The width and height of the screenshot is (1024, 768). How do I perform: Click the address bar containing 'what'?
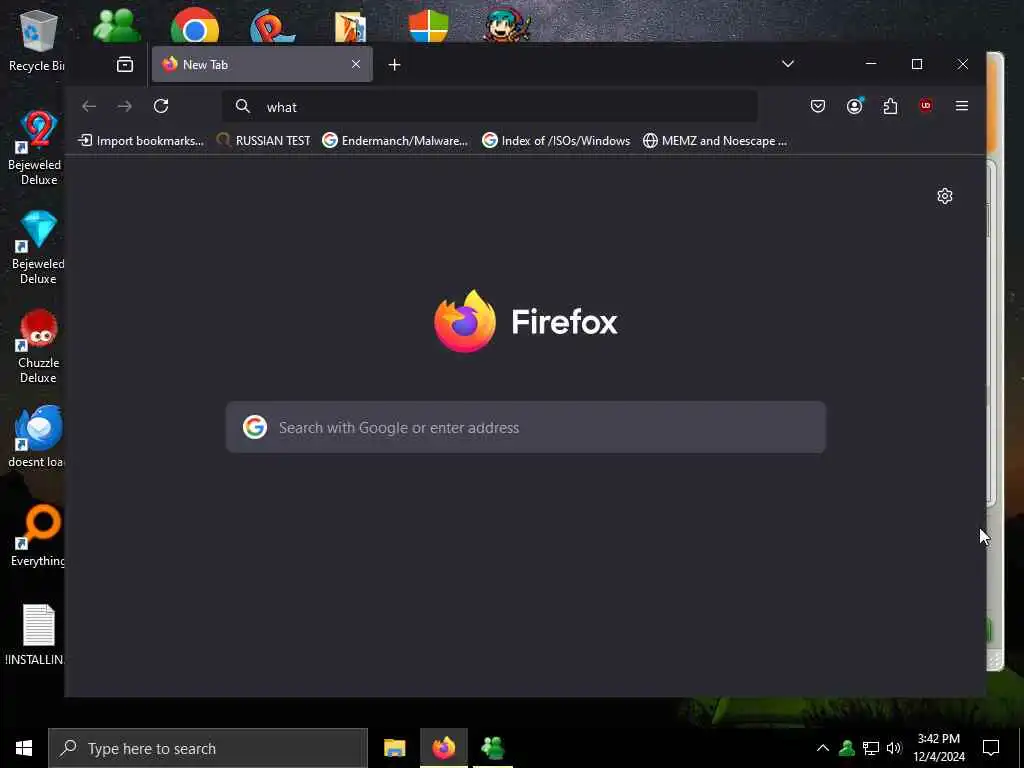(x=490, y=106)
